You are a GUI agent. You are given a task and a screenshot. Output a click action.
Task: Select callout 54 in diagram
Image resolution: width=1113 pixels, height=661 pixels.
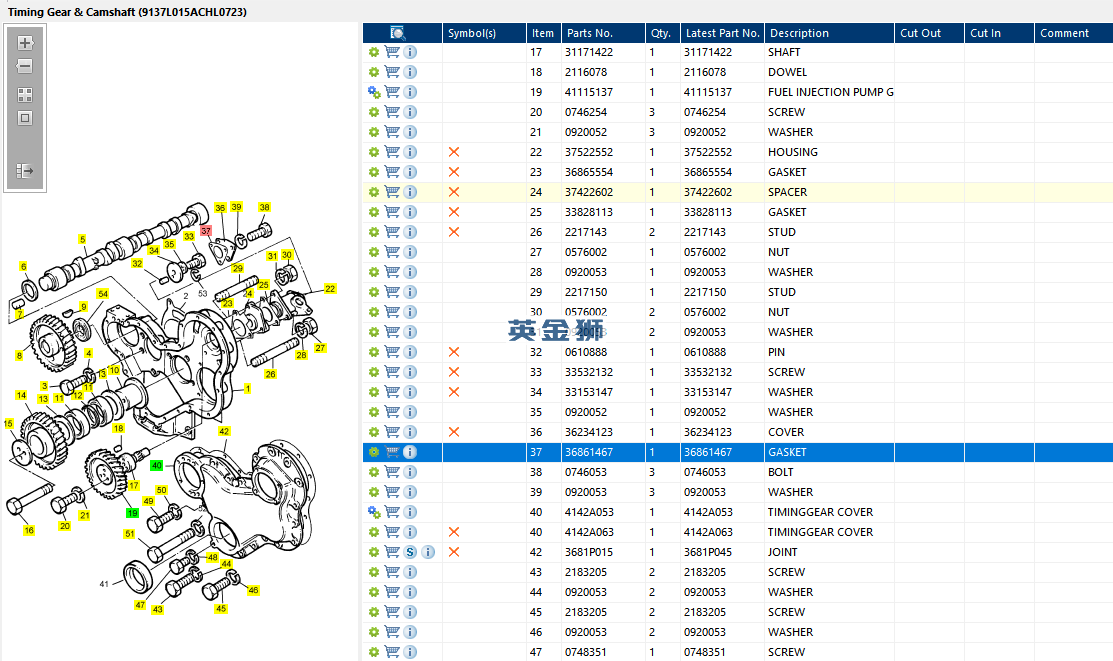103,293
